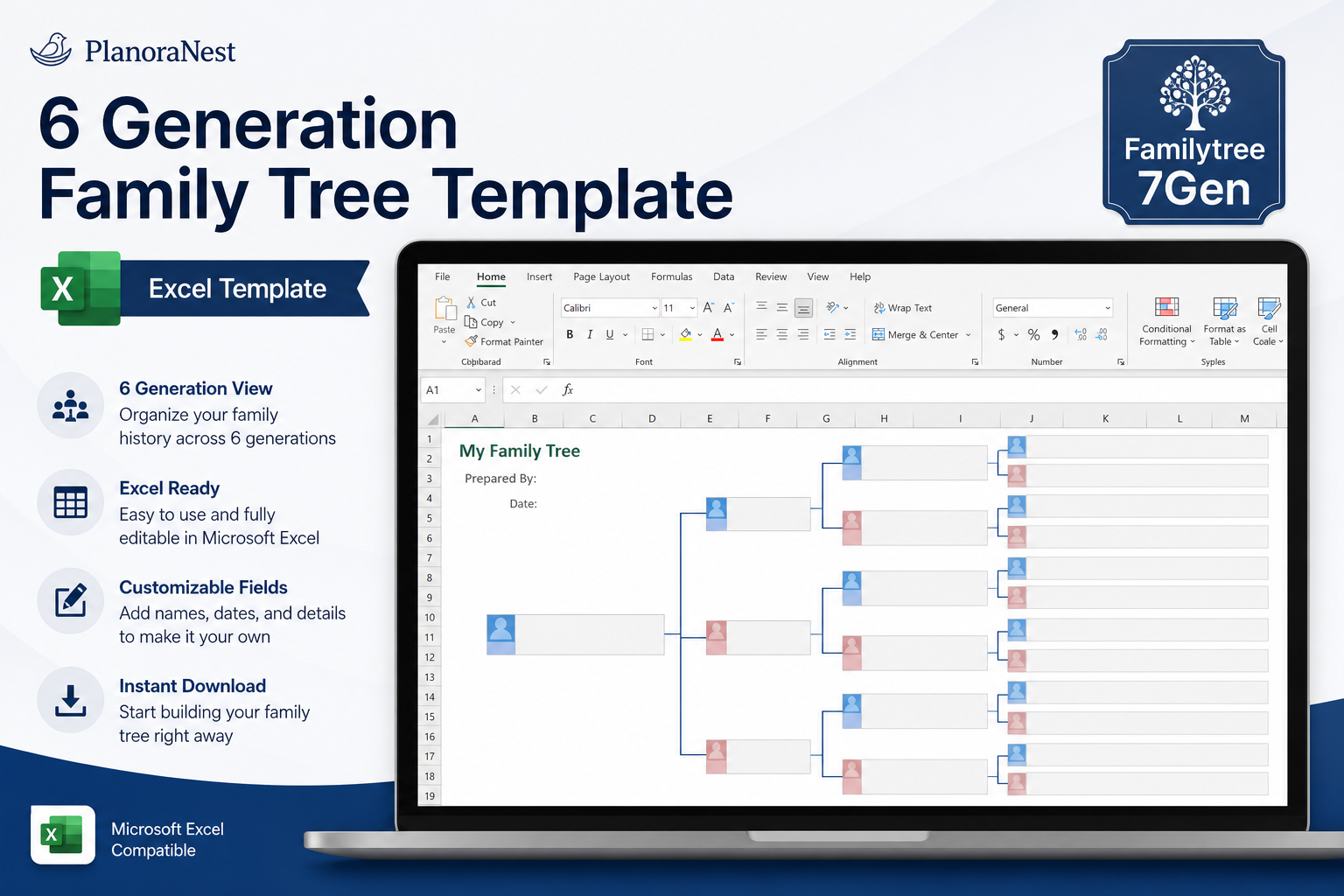Apply comma style format
Viewport: 1344px width, 896px height.
click(1055, 334)
